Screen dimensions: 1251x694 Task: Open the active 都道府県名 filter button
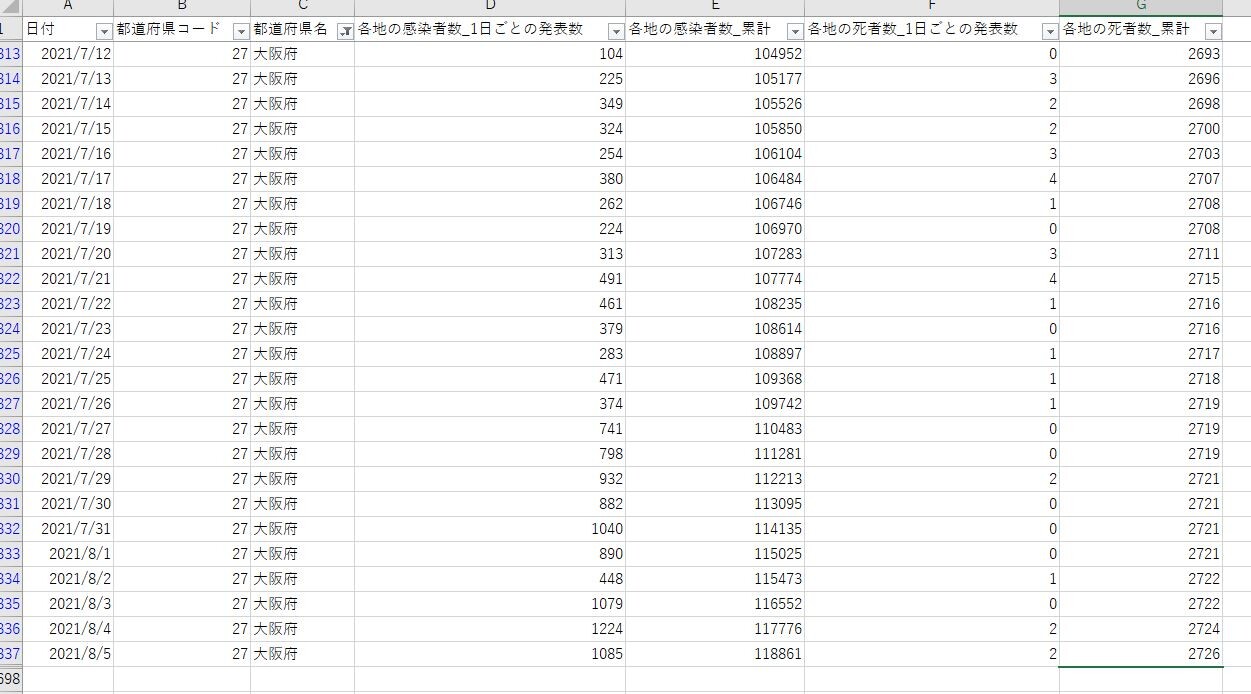click(x=345, y=31)
